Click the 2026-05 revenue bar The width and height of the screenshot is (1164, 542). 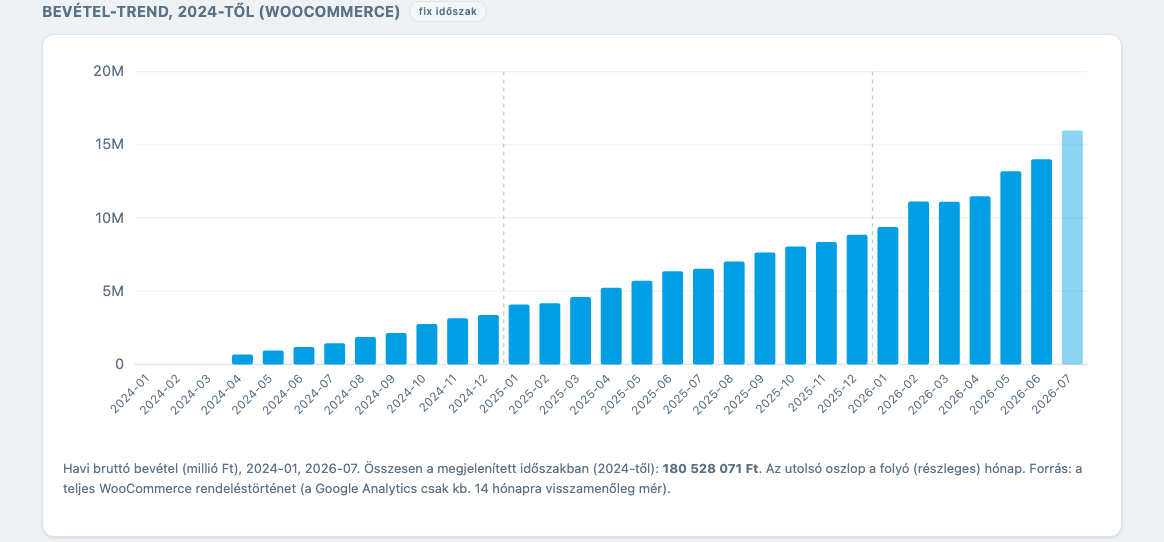click(x=1010, y=268)
